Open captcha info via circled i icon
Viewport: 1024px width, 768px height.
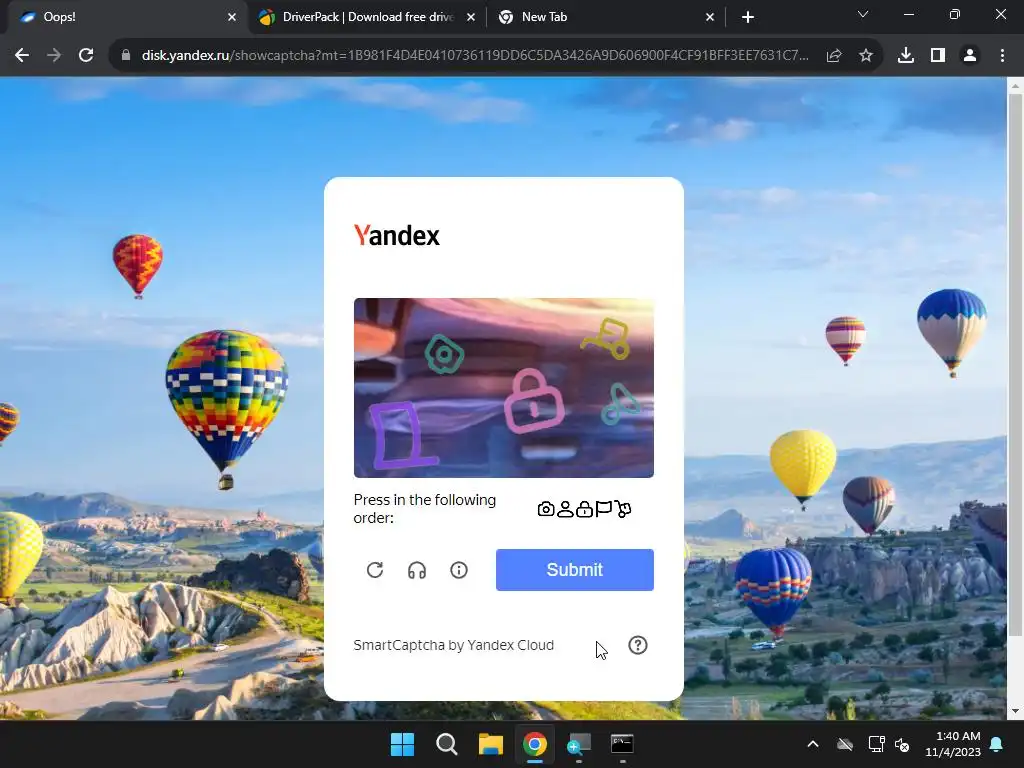coord(459,570)
